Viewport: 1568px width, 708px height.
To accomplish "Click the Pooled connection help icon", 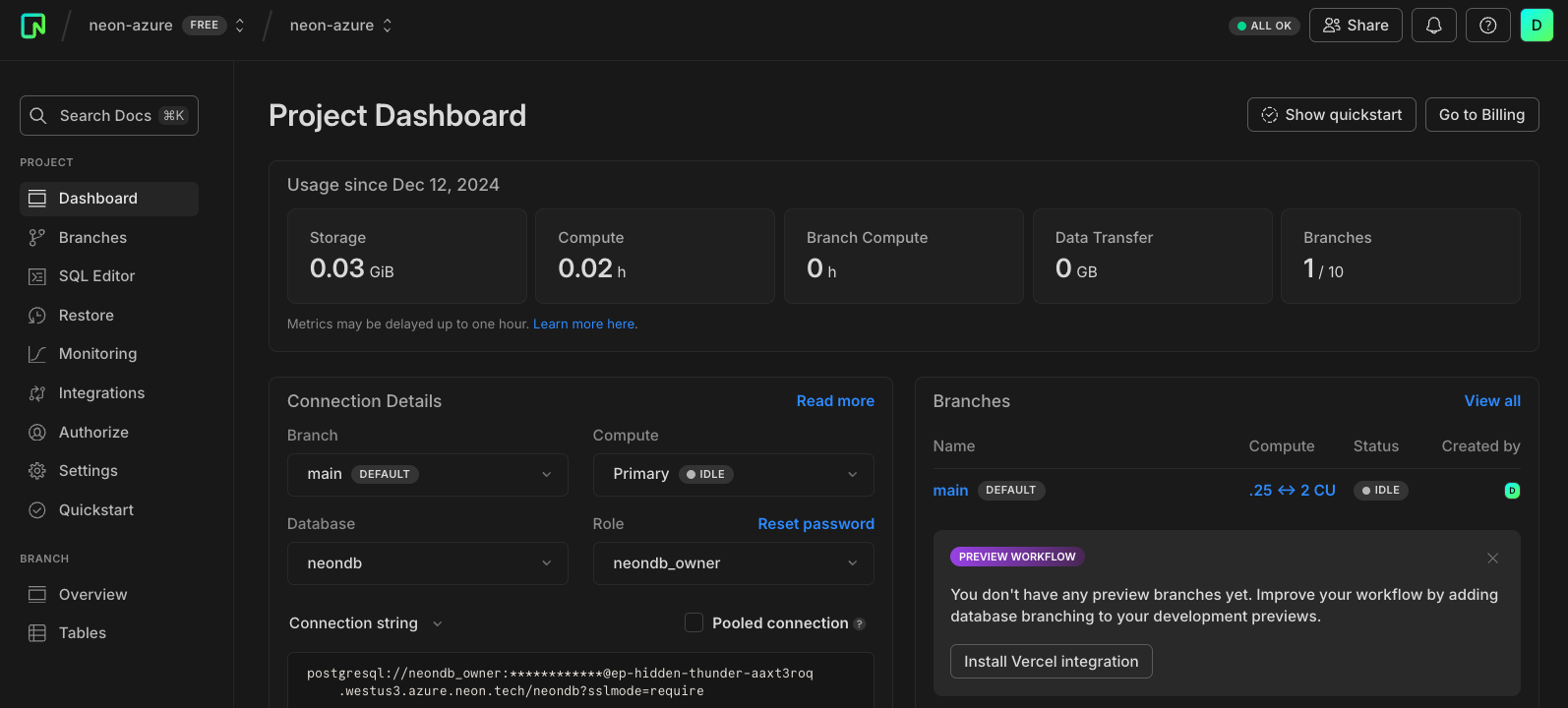I will click(859, 623).
